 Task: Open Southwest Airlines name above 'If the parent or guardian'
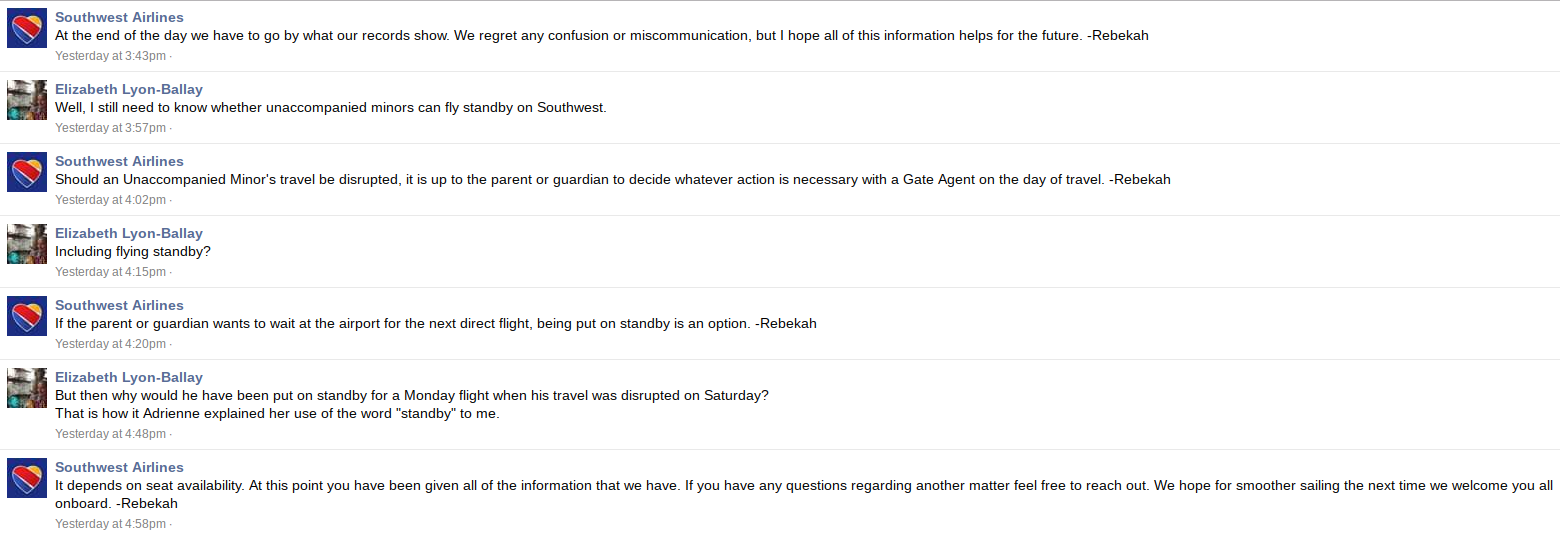[119, 305]
